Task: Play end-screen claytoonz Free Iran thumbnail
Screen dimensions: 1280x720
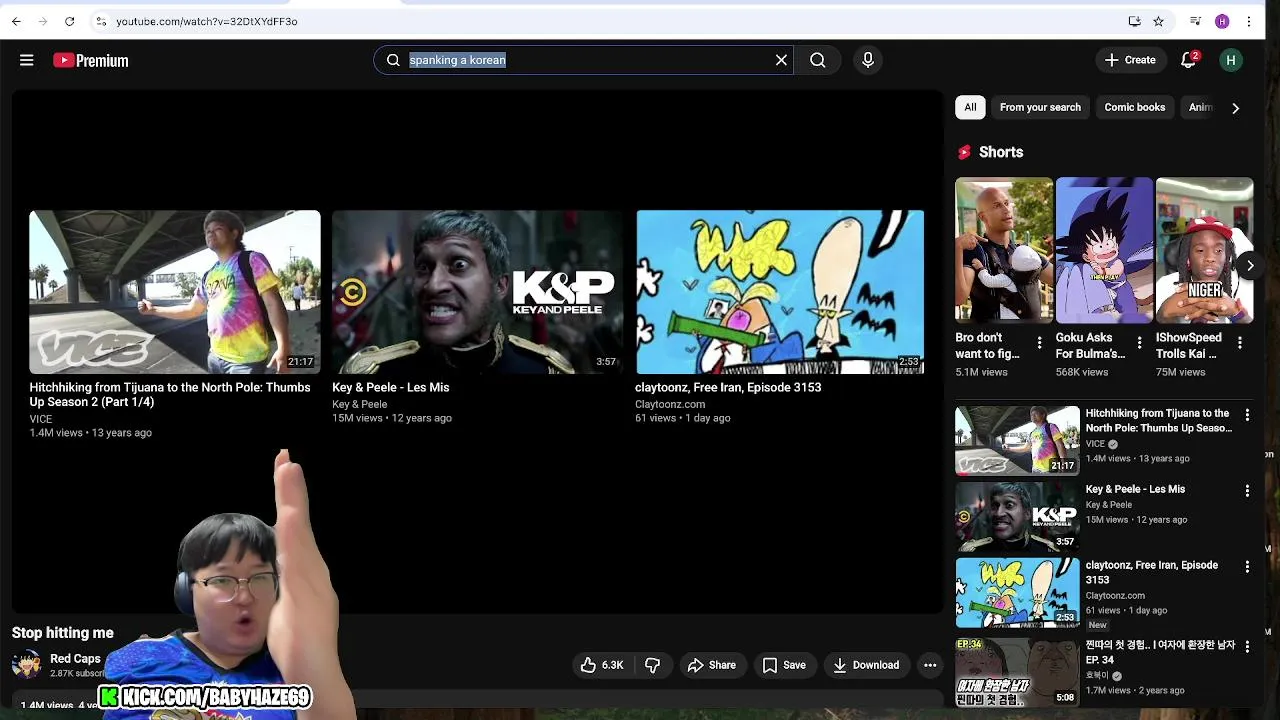Action: [780, 291]
